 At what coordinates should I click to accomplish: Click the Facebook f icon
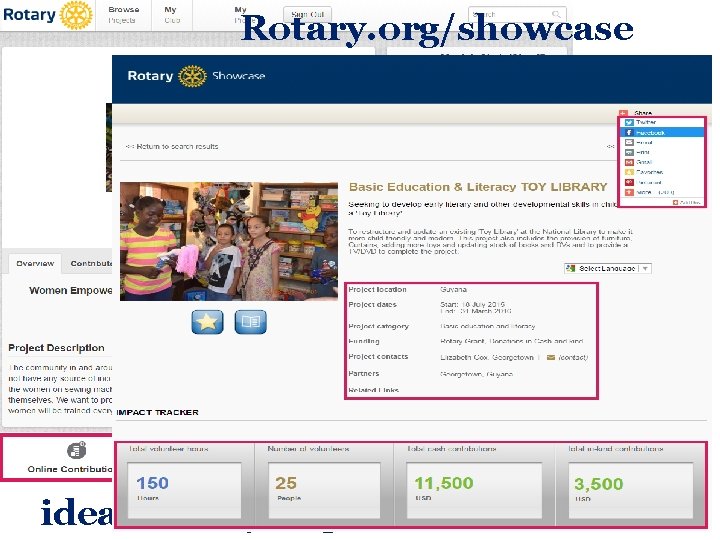point(629,133)
